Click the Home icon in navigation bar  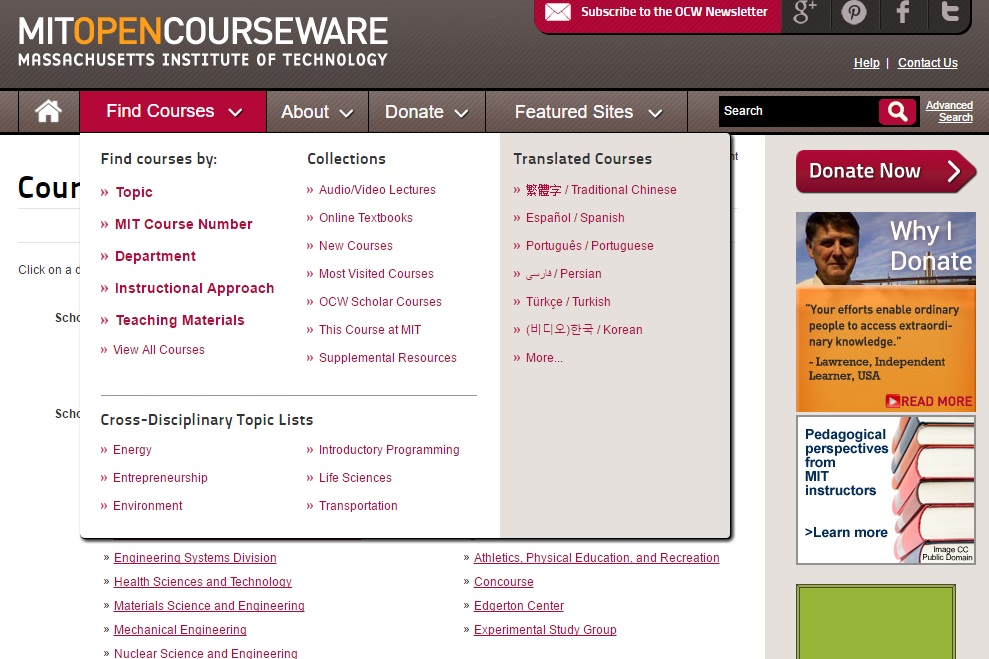click(48, 111)
